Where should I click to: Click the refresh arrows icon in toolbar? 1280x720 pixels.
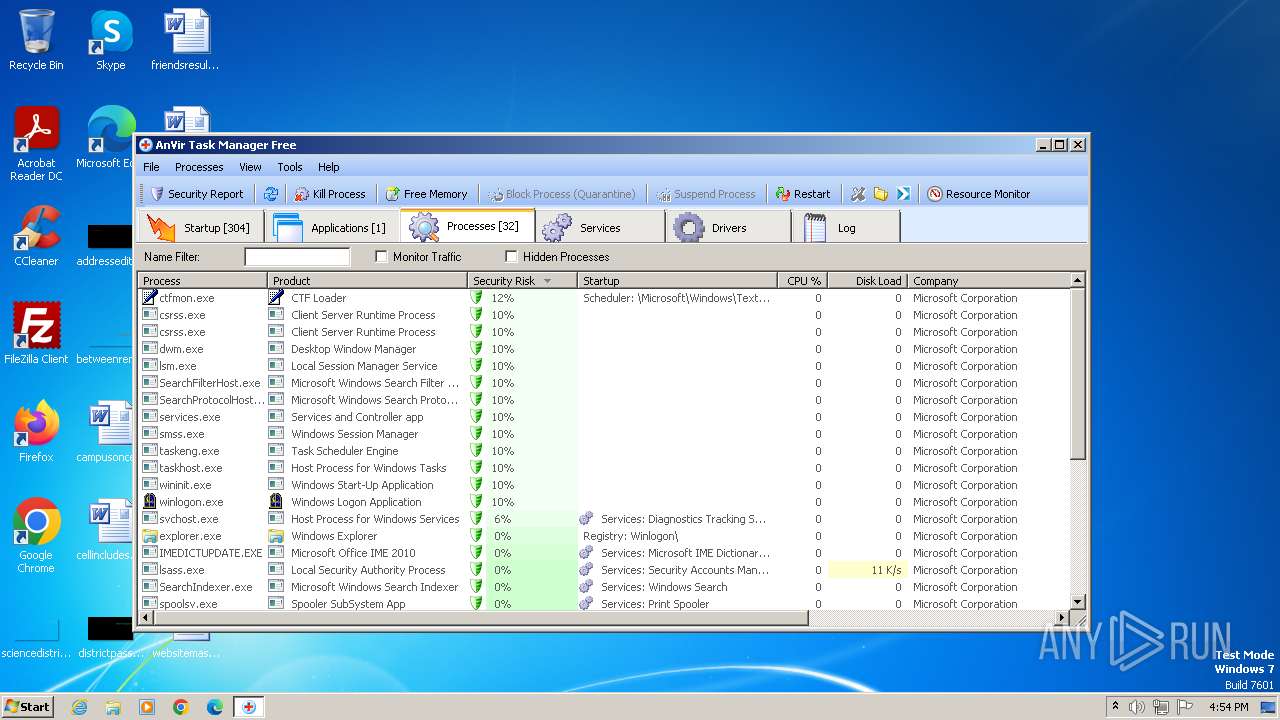point(271,194)
